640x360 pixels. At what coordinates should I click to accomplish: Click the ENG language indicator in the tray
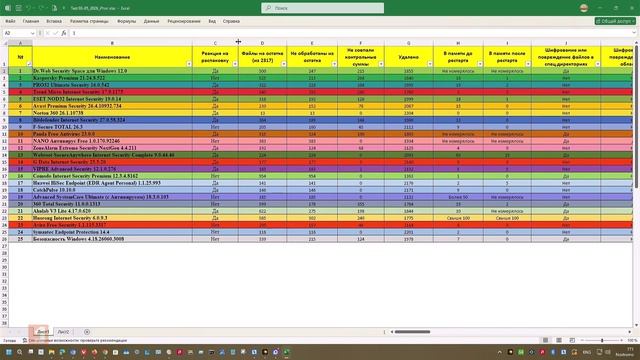click(587, 352)
